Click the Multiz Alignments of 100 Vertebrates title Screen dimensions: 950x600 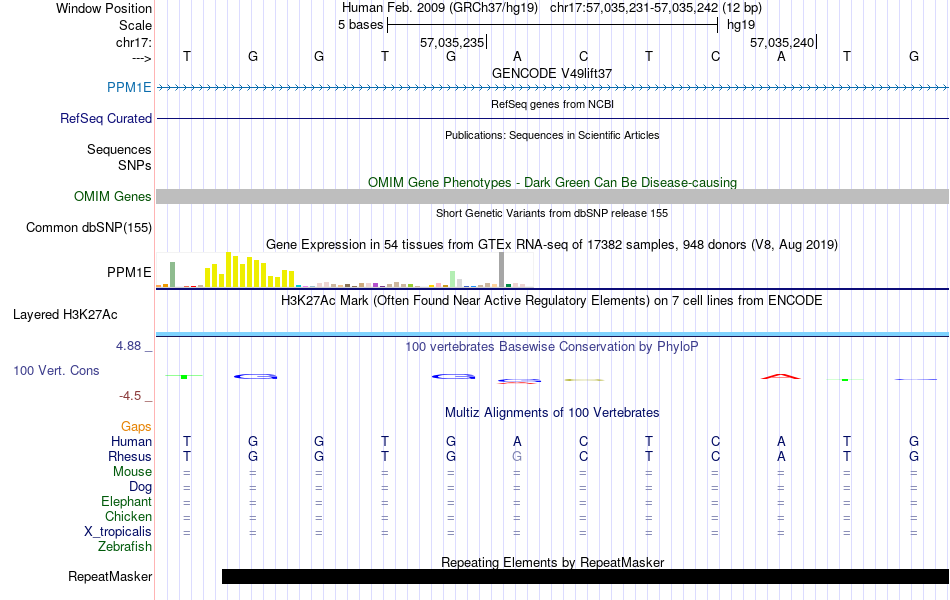(552, 413)
